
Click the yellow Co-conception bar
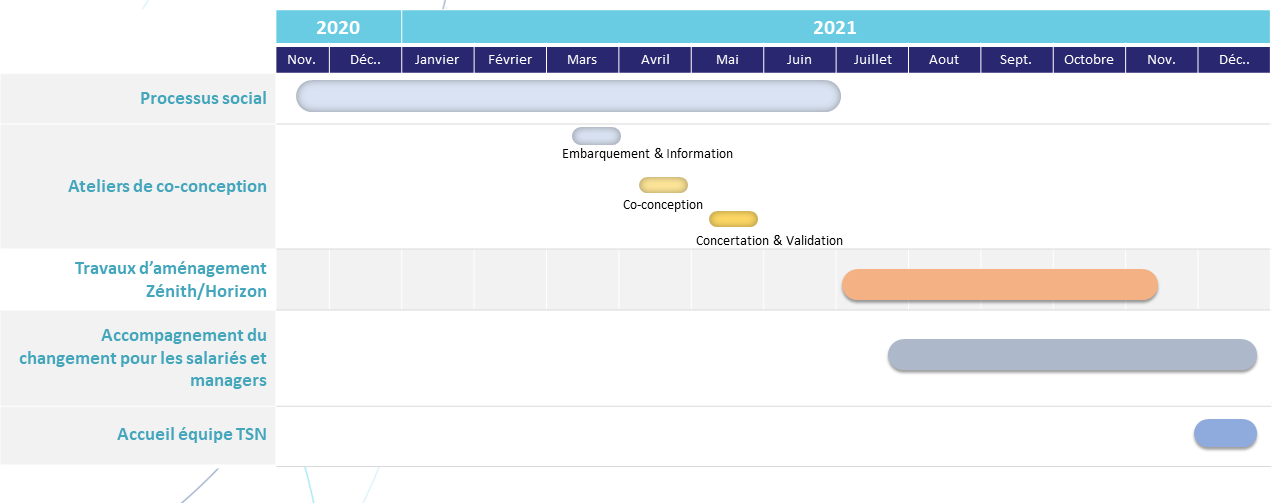[x=663, y=185]
